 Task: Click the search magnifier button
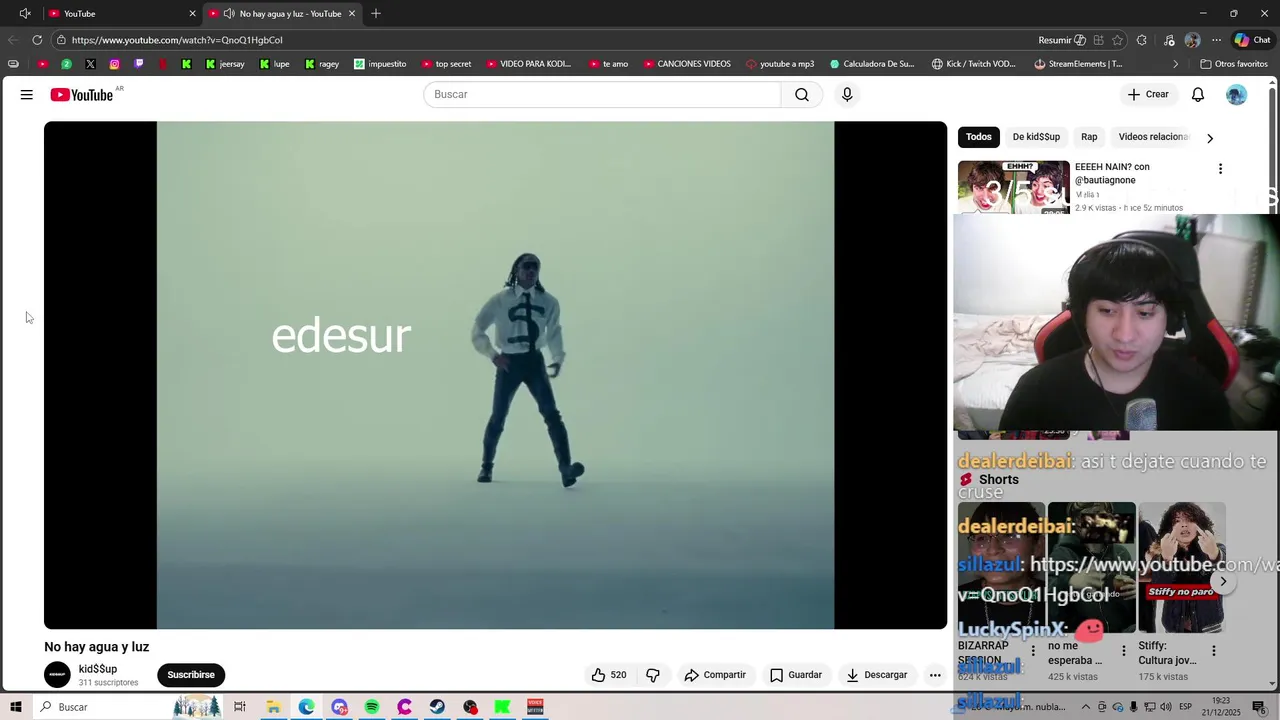coord(802,94)
